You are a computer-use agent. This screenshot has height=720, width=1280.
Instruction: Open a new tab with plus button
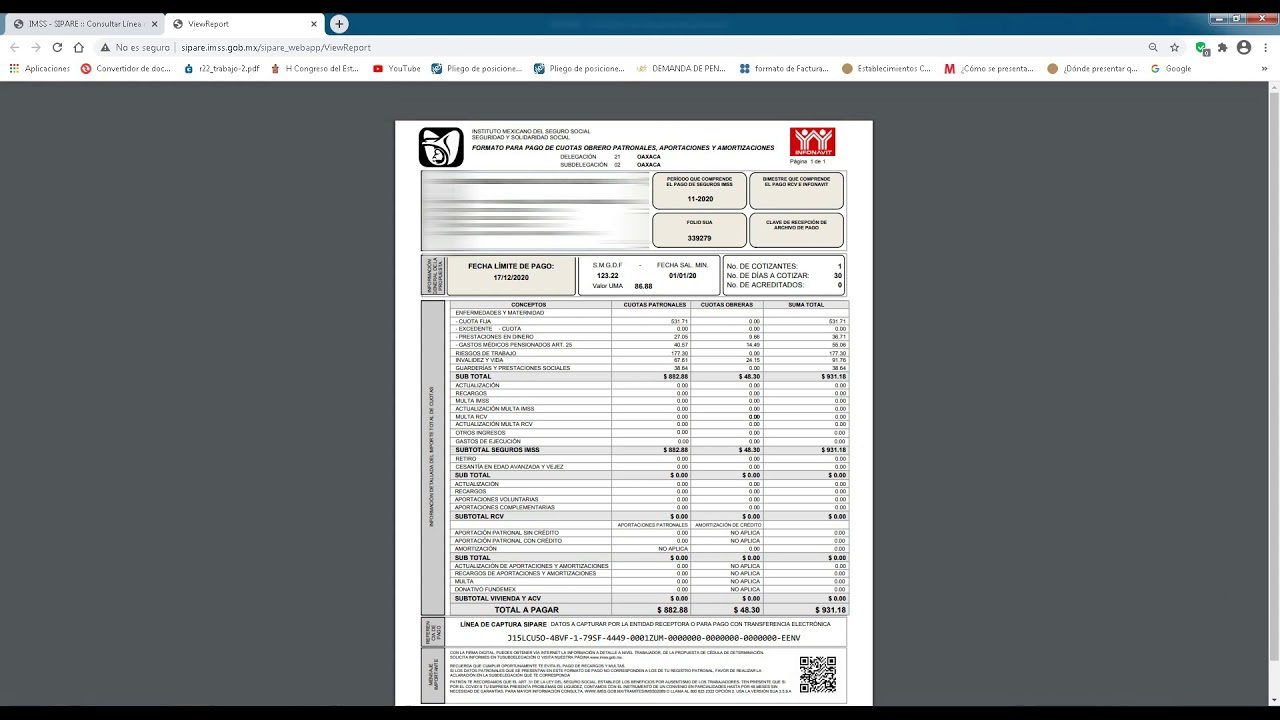(339, 24)
